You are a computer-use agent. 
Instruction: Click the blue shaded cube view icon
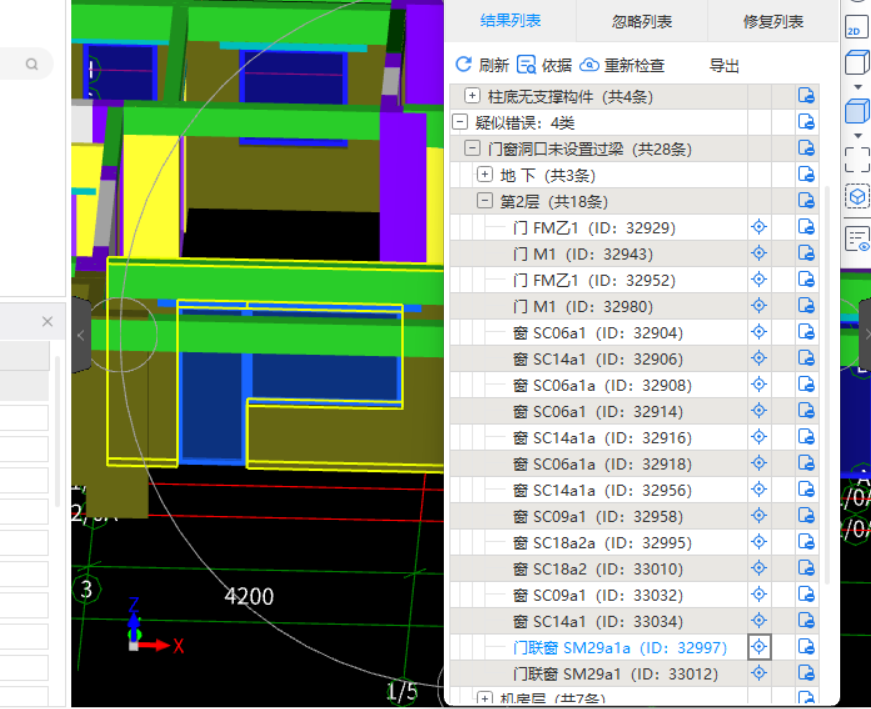(x=857, y=111)
